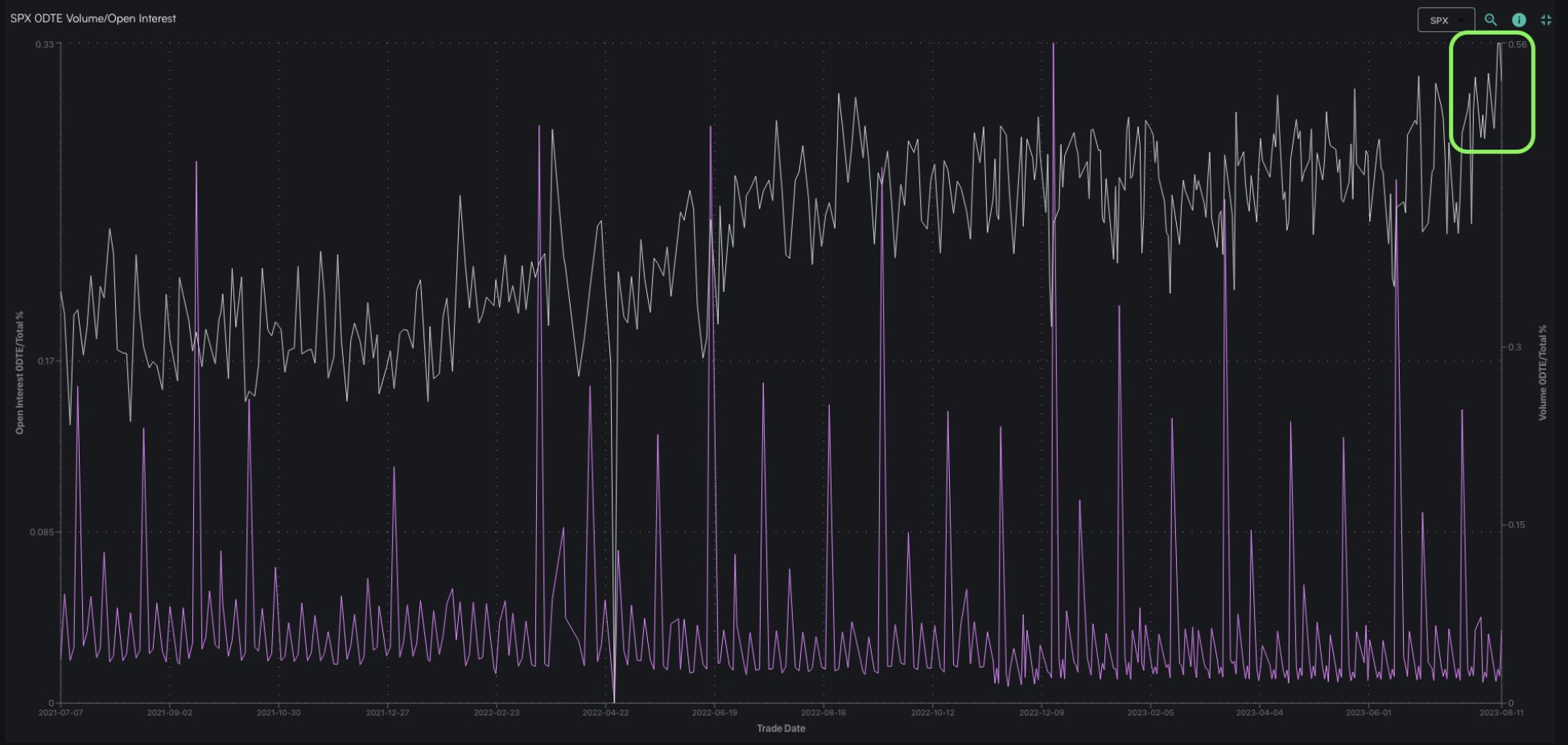Select the 0.33 open interest axis tick
Viewport: 1568px width, 745px height.
[44, 44]
